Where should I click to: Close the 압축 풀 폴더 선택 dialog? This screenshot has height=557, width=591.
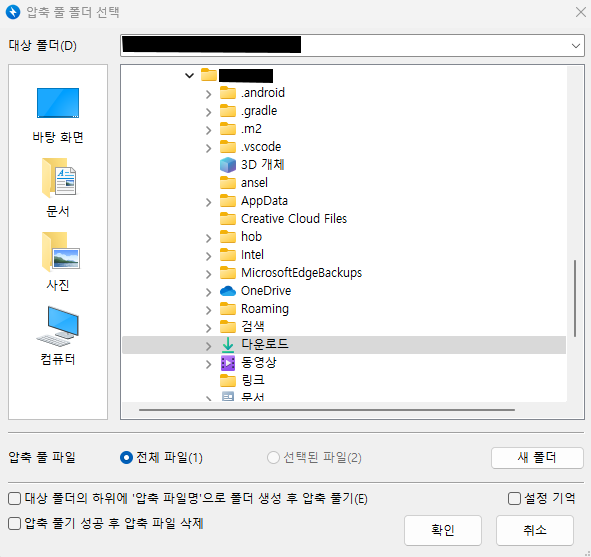click(580, 12)
